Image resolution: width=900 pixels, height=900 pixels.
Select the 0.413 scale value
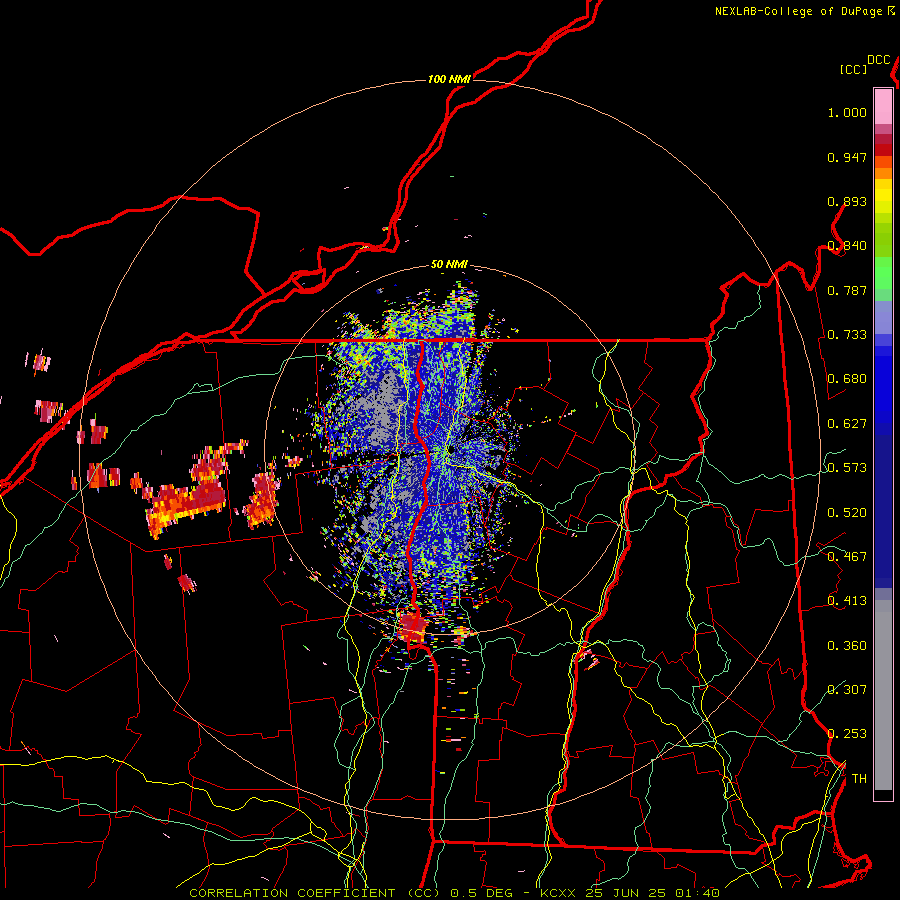click(847, 601)
